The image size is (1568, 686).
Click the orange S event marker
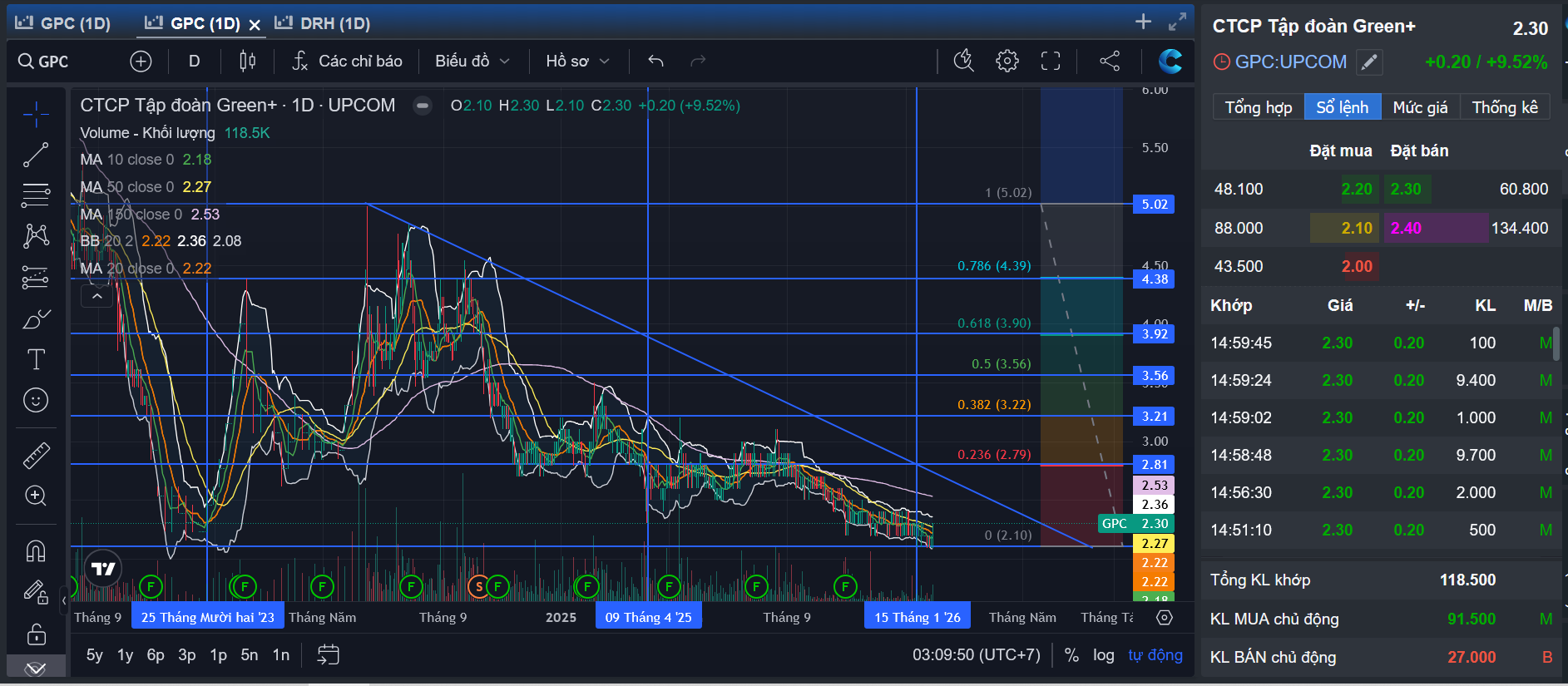(478, 587)
